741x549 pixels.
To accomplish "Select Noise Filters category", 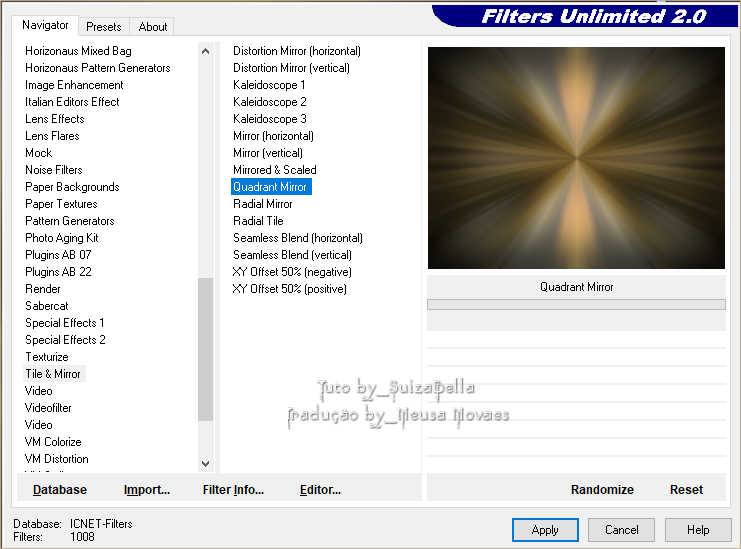I will 54,170.
